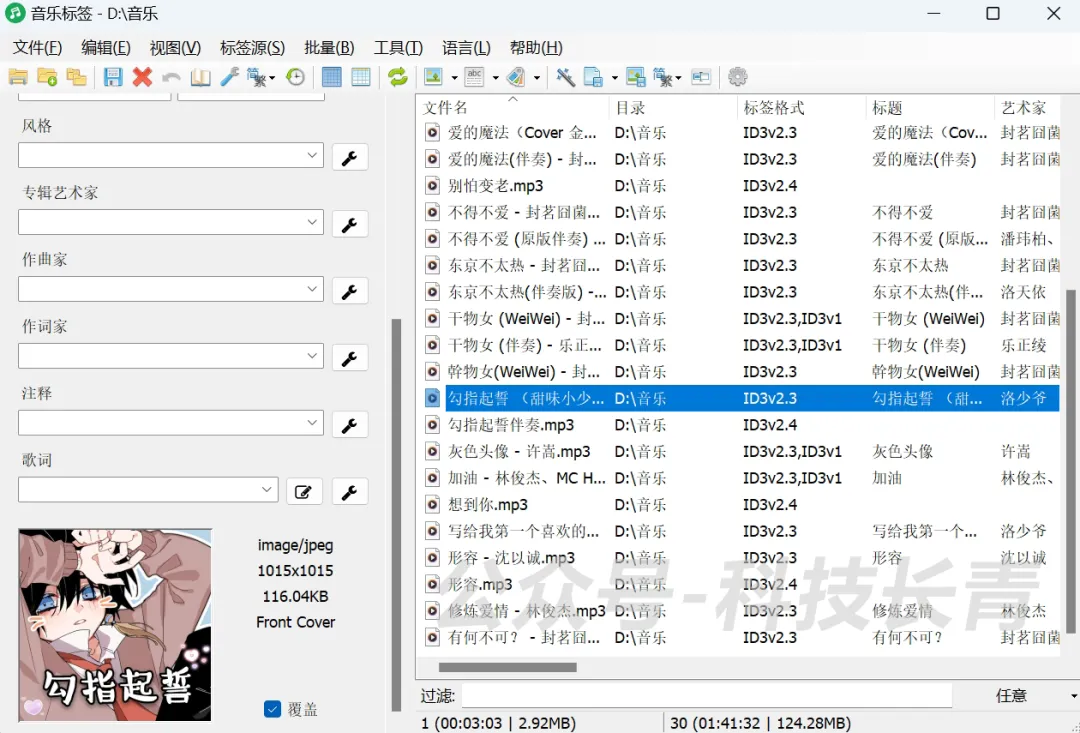Screen dimensions: 1080x733
Task: Click the horizontal scrollbar of file list
Action: [x=508, y=667]
